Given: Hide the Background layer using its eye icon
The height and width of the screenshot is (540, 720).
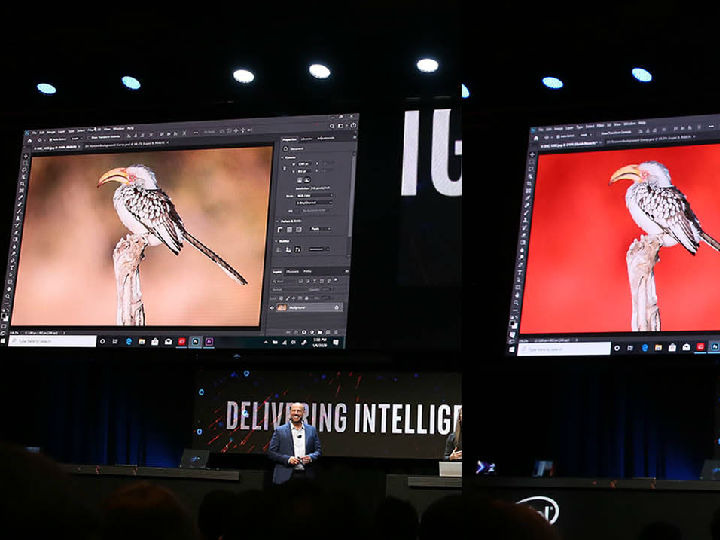Looking at the screenshot, I should tap(271, 308).
